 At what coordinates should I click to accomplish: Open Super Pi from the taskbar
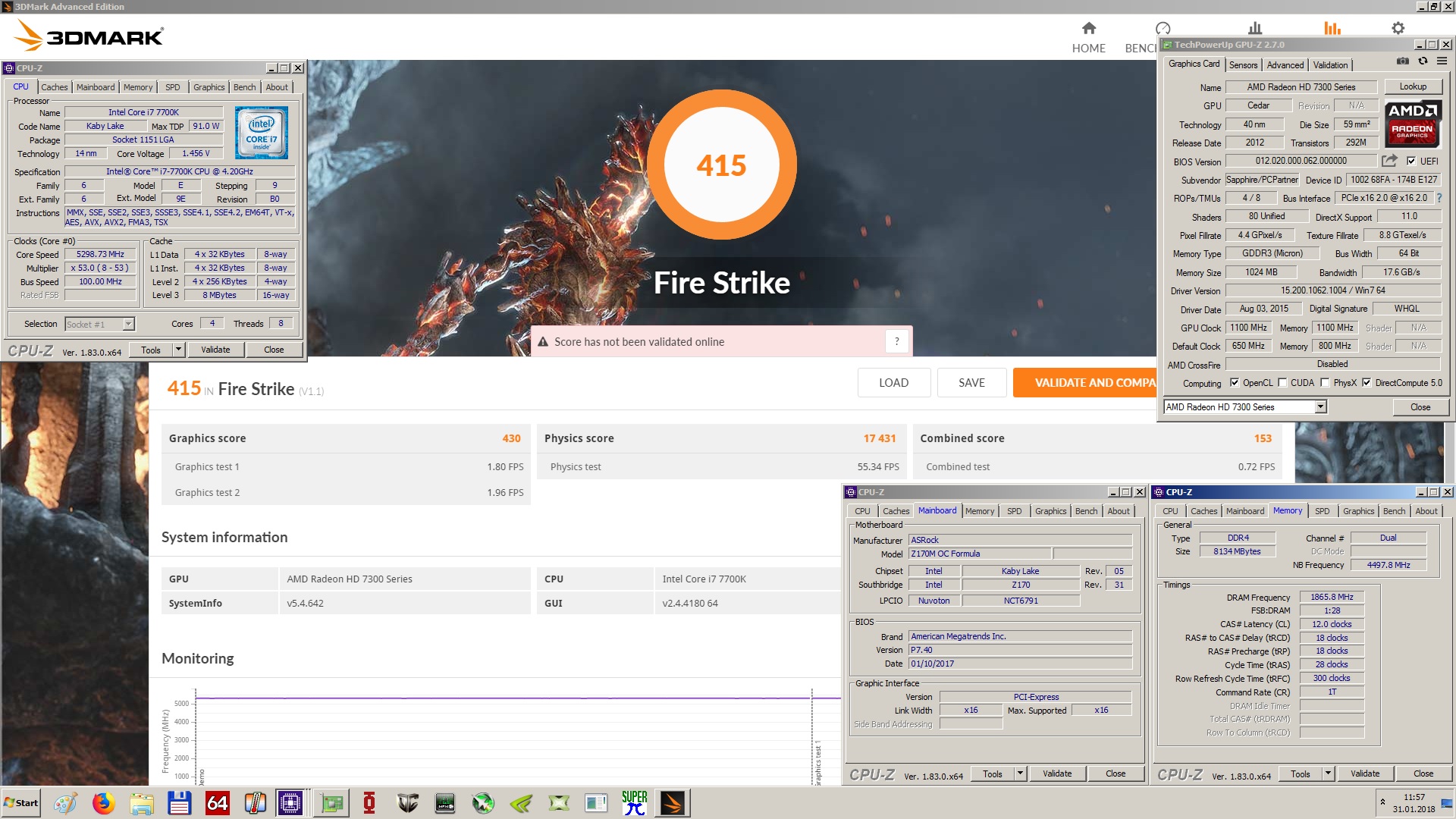tap(634, 803)
